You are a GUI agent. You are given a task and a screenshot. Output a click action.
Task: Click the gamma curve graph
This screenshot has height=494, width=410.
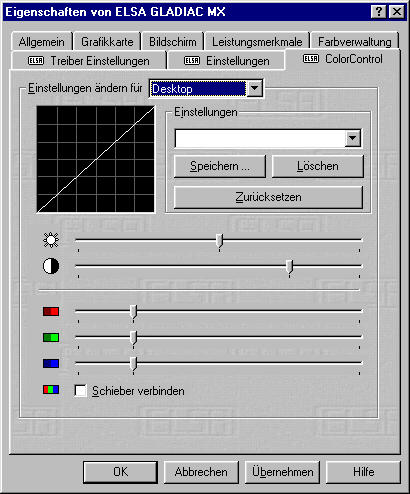(x=96, y=159)
